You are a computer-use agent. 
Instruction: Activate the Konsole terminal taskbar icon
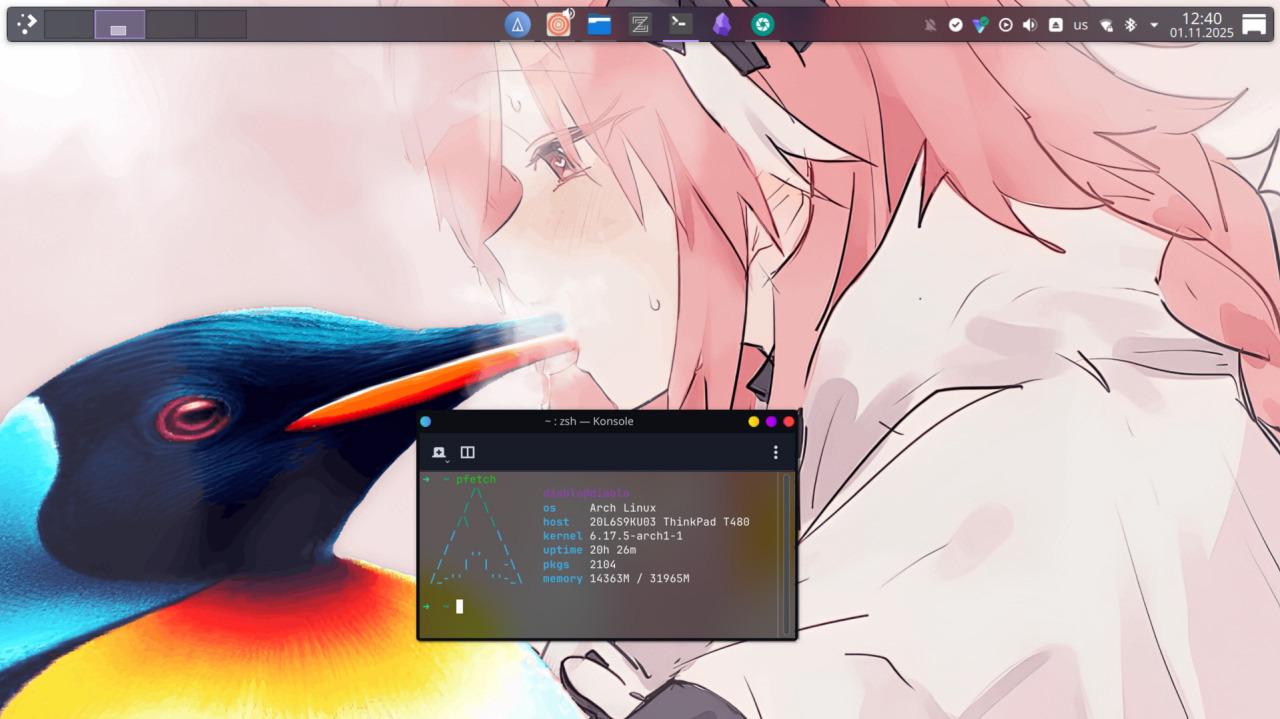click(x=681, y=24)
